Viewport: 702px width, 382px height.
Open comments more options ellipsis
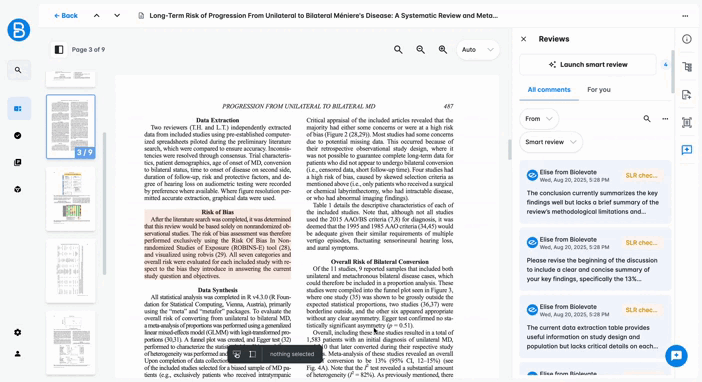665,119
